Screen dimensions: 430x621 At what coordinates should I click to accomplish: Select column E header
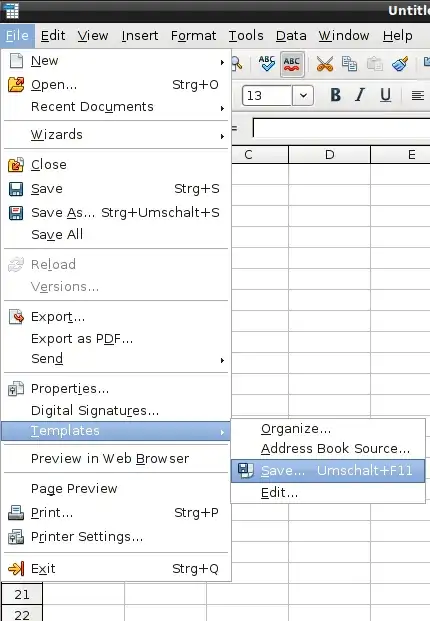tap(400, 154)
